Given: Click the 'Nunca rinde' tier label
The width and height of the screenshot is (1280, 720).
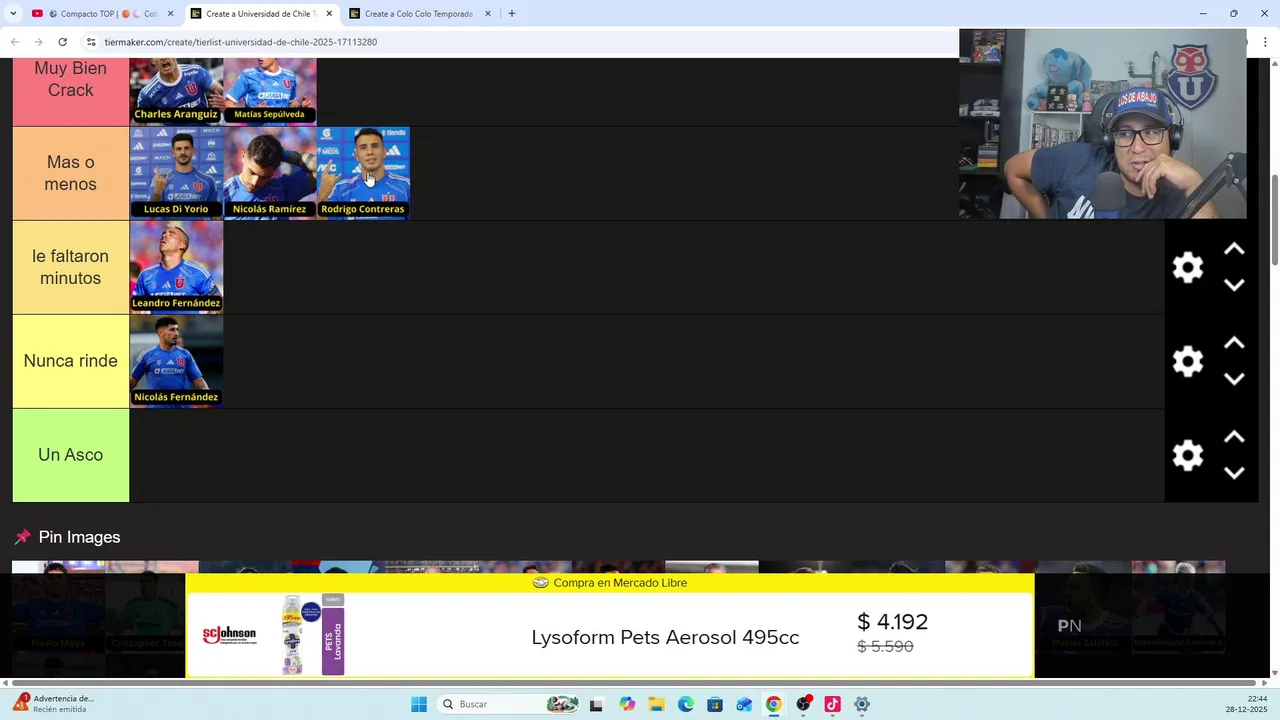Looking at the screenshot, I should tap(70, 361).
